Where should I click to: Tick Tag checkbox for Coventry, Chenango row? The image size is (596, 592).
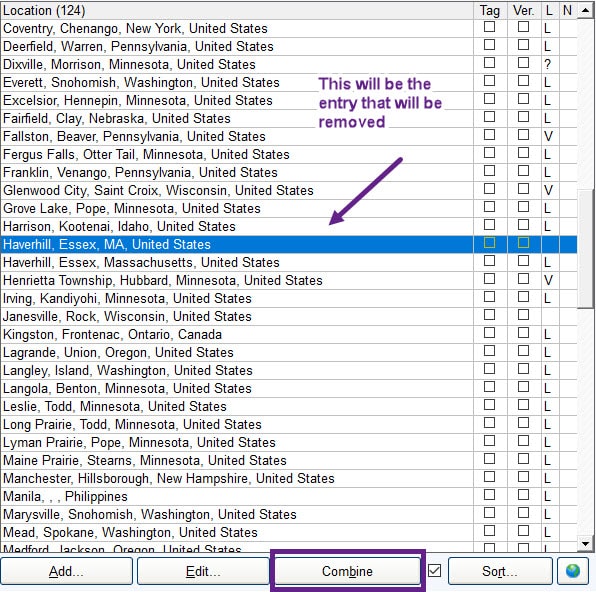[490, 27]
